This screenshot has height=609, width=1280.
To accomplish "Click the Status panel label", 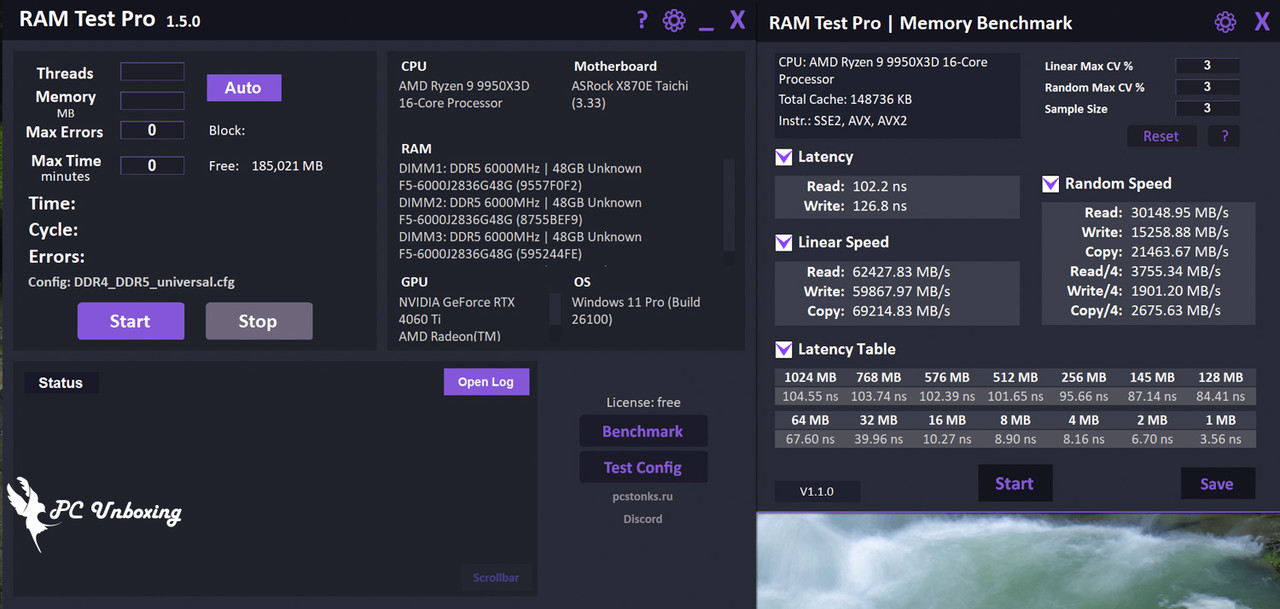I will point(61,383).
